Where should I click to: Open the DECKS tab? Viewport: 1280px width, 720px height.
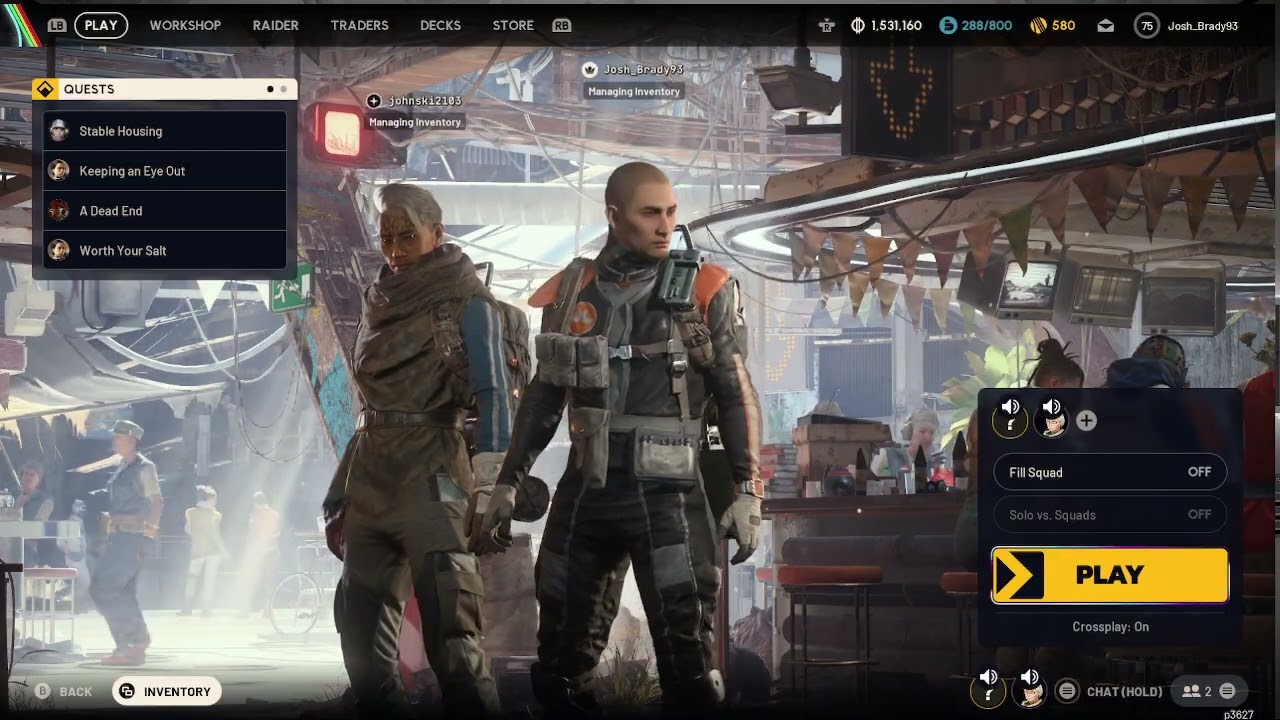pos(440,26)
